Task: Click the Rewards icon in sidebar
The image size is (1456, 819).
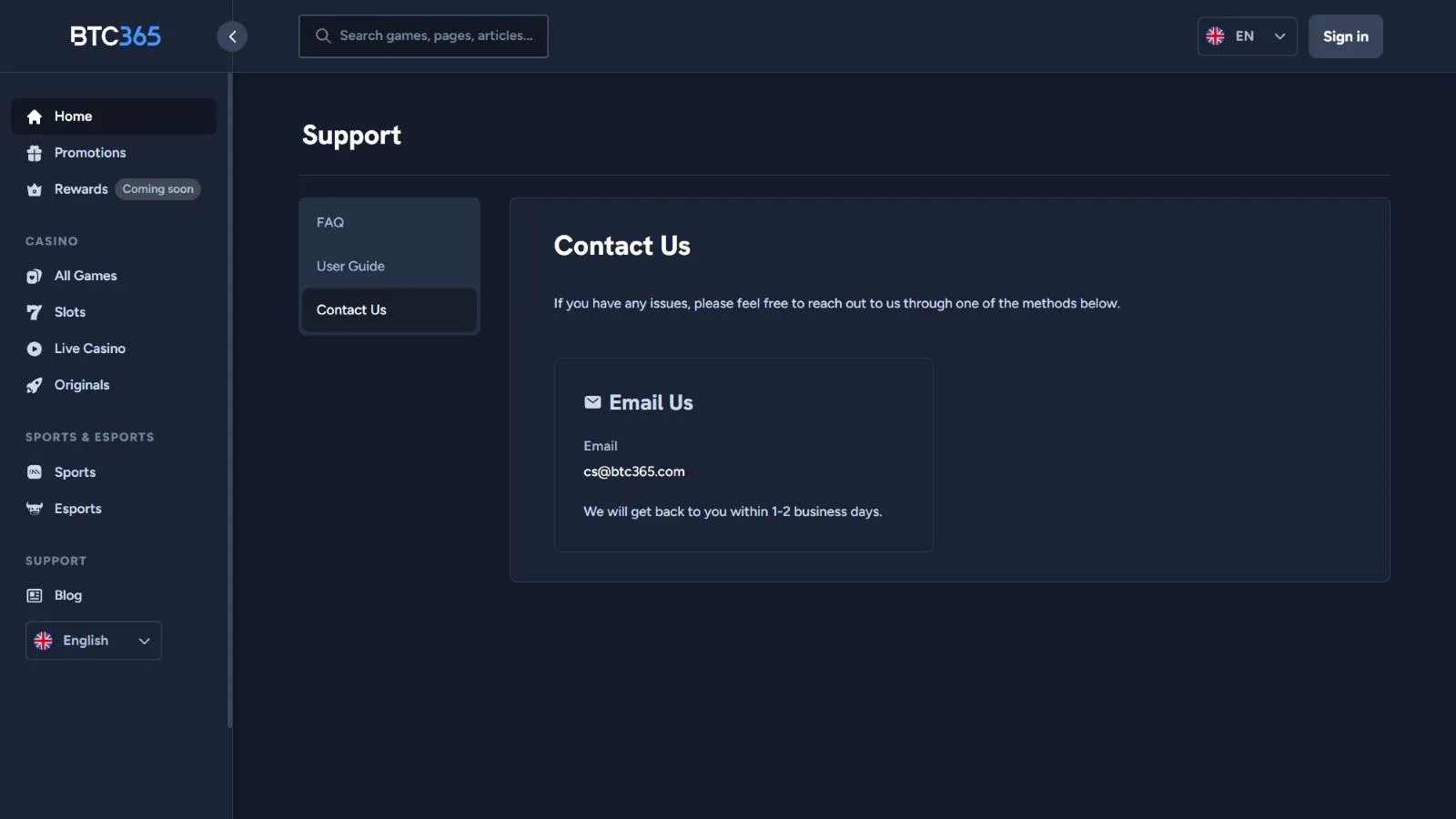Action: point(35,189)
